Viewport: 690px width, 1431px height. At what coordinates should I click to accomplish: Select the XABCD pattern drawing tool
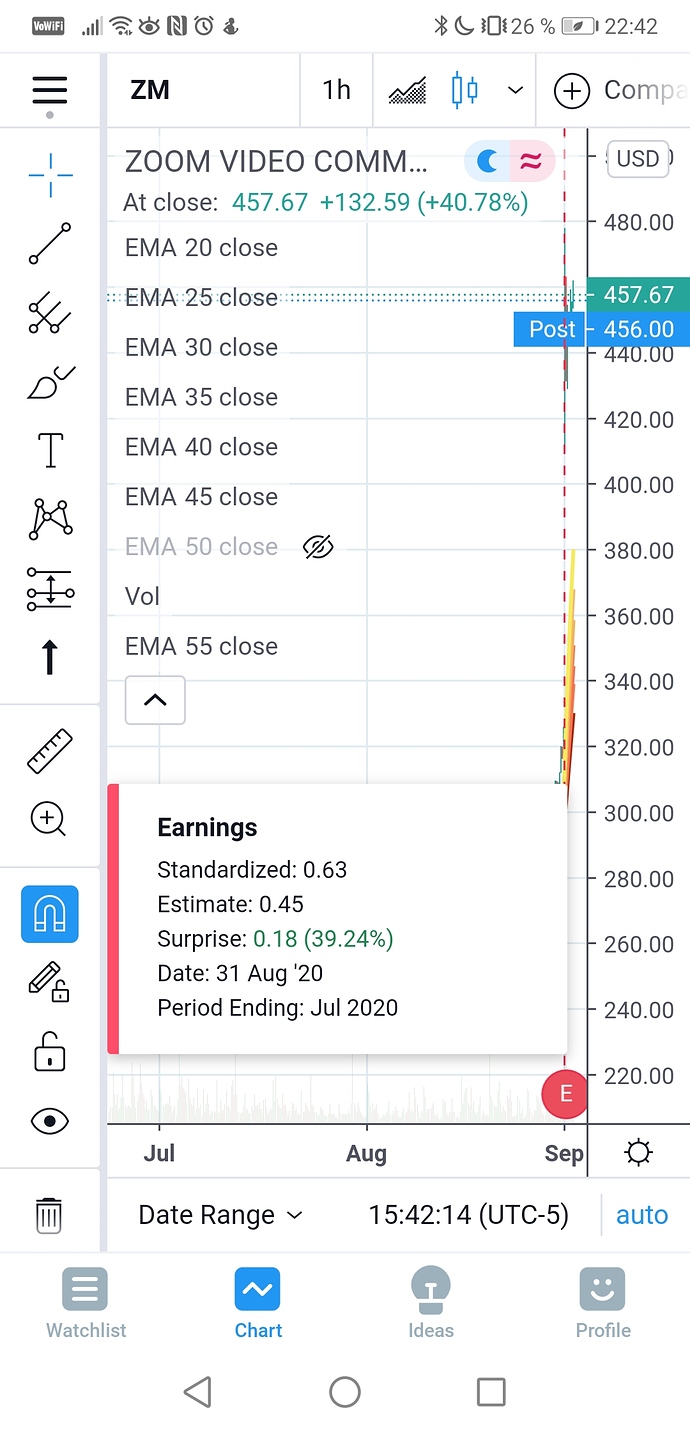pyautogui.click(x=49, y=518)
